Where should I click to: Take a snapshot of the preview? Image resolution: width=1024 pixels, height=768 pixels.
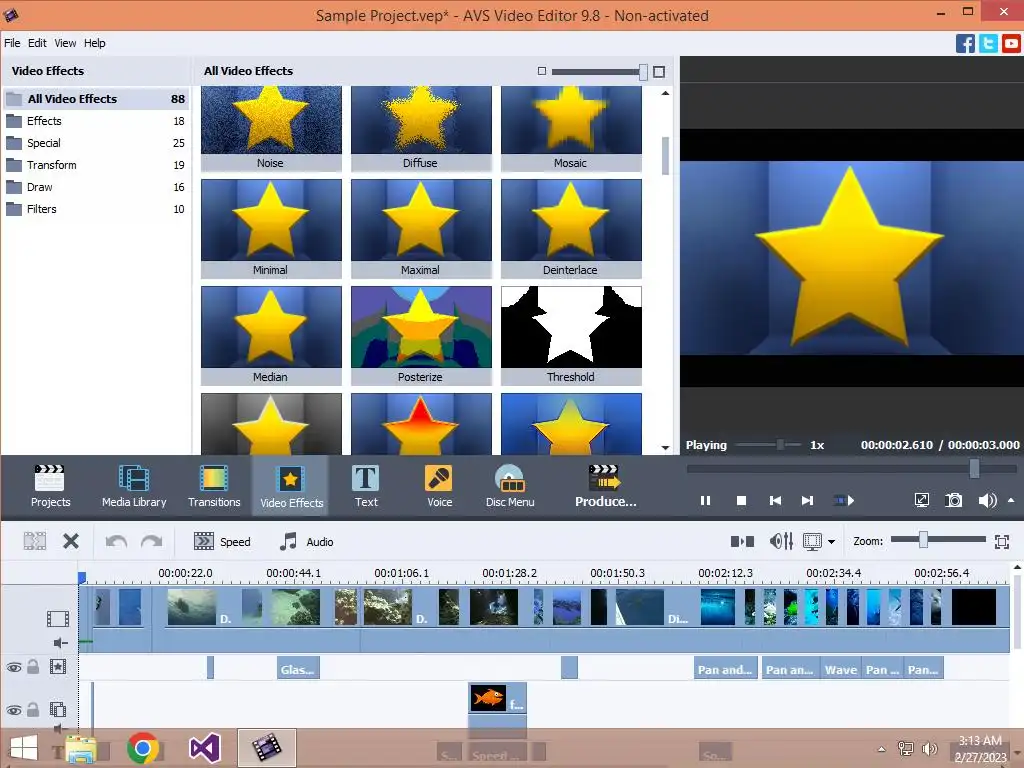[953, 501]
